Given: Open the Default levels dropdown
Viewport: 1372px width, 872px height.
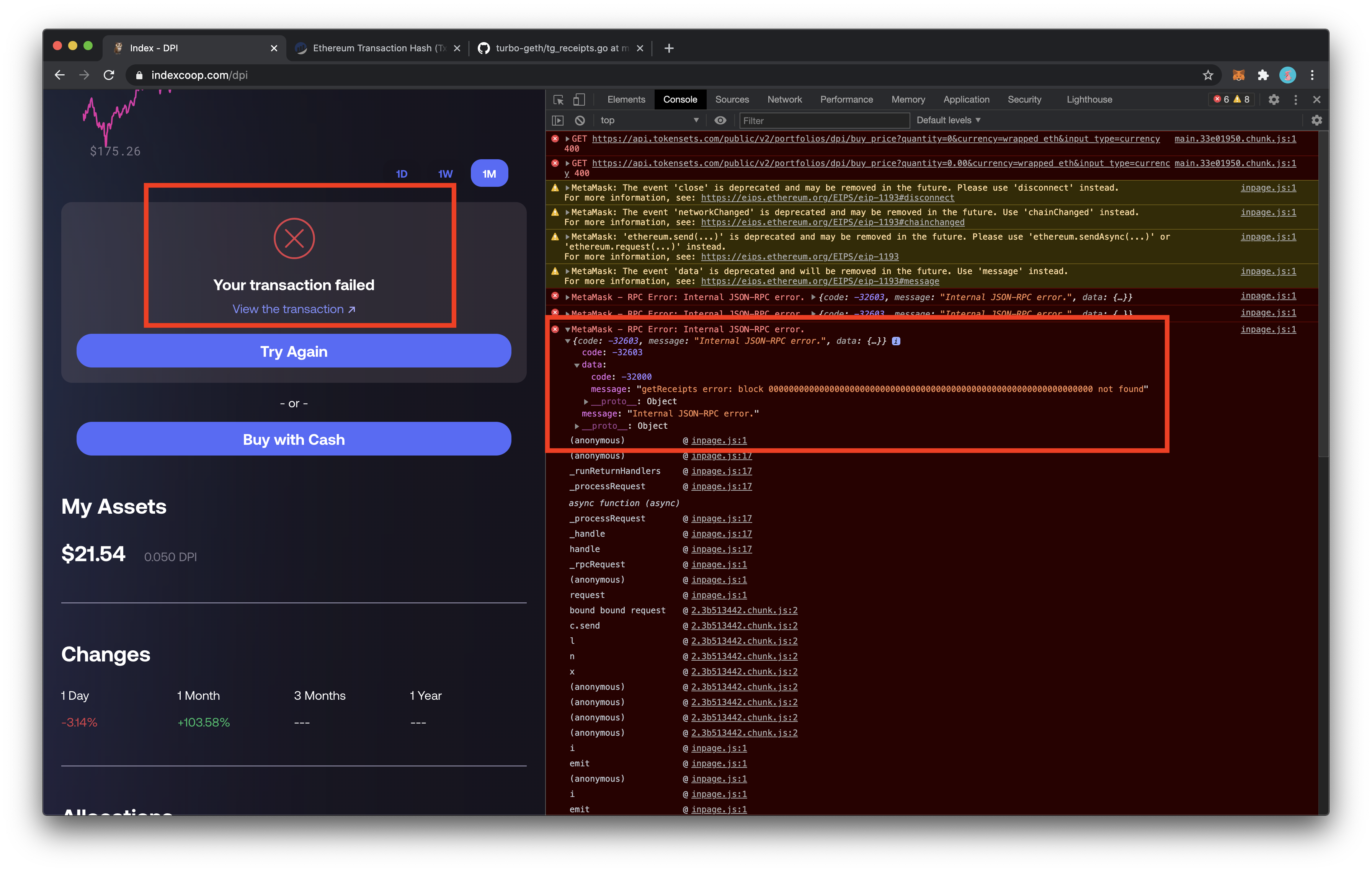Looking at the screenshot, I should tap(948, 120).
